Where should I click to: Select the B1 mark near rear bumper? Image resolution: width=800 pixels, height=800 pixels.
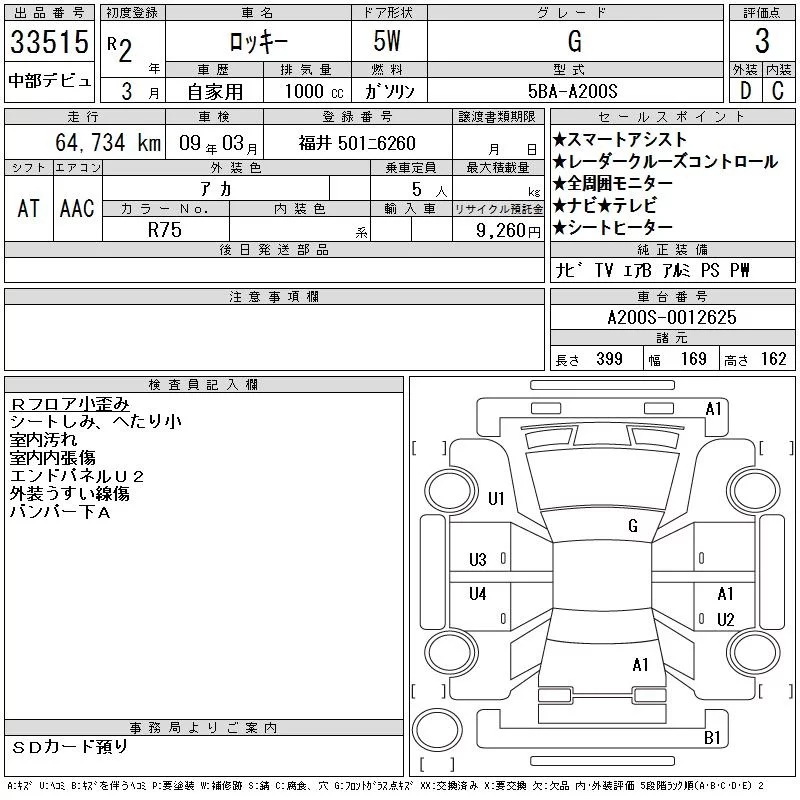tap(712, 738)
